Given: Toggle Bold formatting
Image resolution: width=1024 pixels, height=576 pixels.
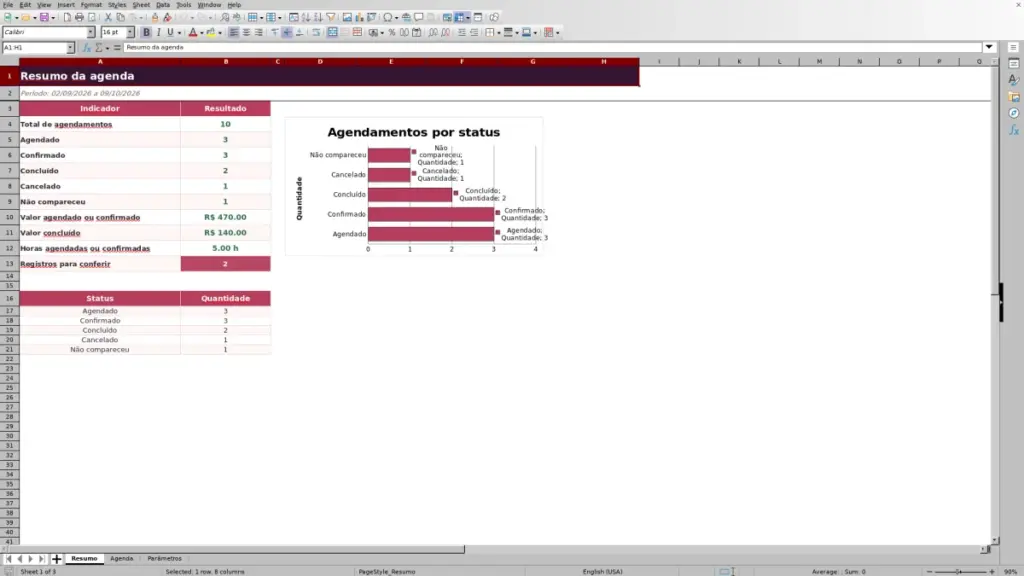Looking at the screenshot, I should (146, 33).
